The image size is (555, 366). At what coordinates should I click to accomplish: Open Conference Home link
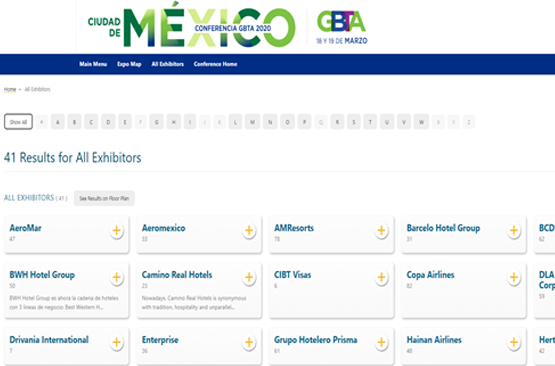click(215, 64)
